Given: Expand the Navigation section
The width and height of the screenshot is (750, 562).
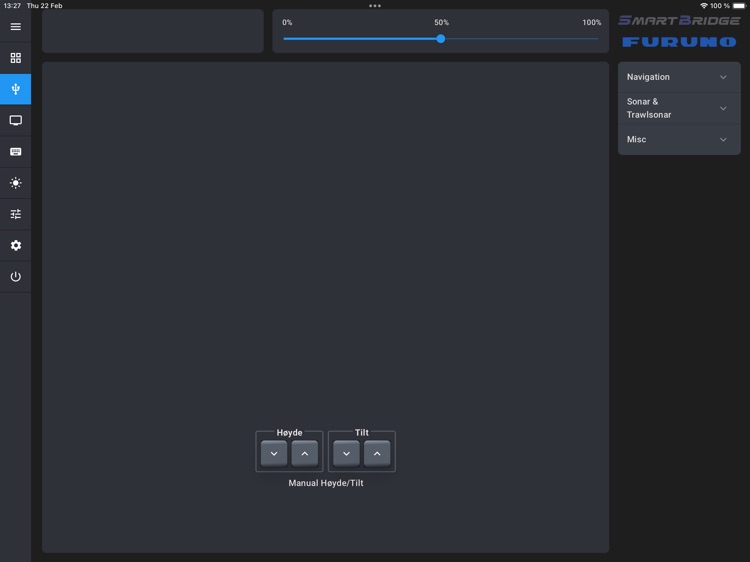Looking at the screenshot, I should (x=679, y=77).
